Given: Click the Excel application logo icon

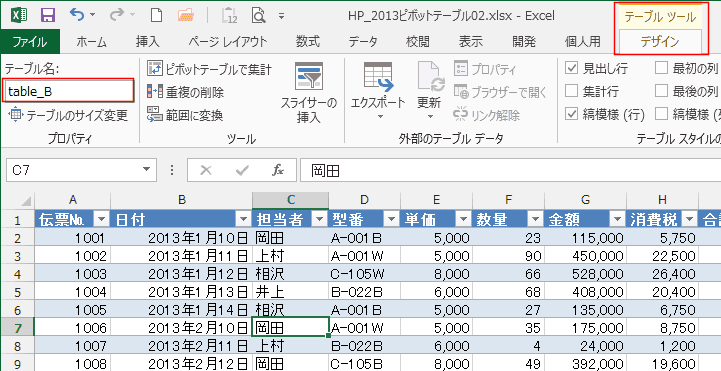Looking at the screenshot, I should (19, 15).
